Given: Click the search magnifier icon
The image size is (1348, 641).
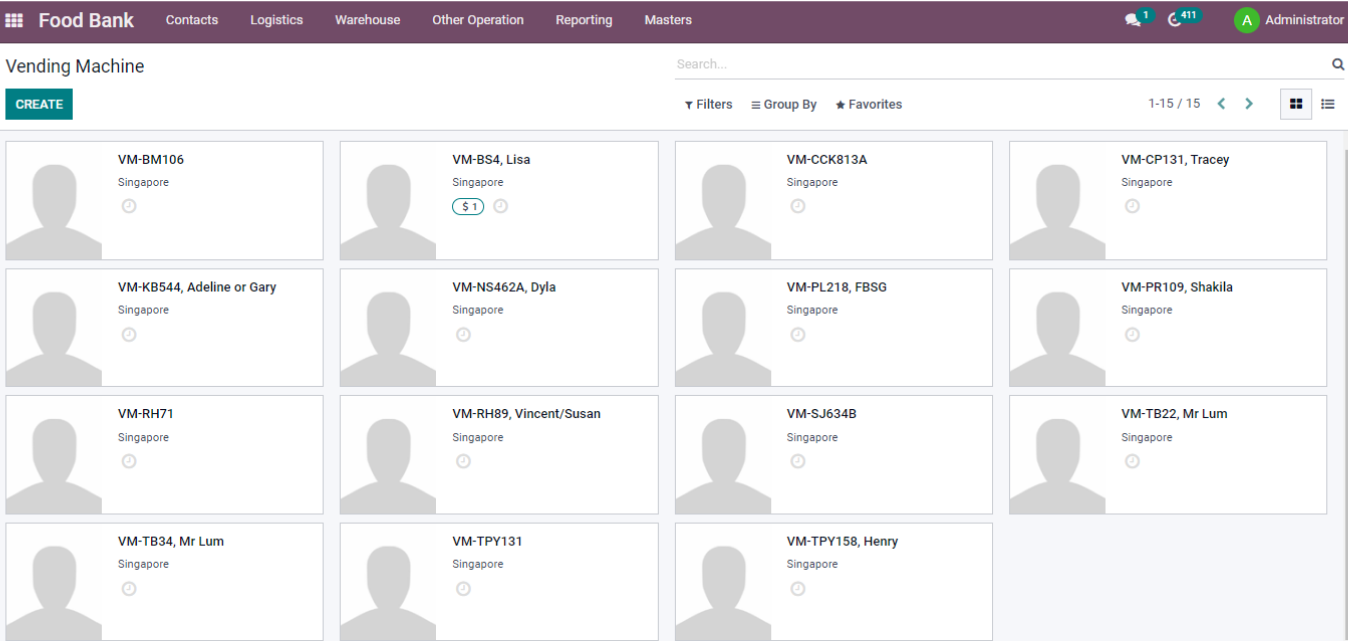Looking at the screenshot, I should click(x=1338, y=64).
